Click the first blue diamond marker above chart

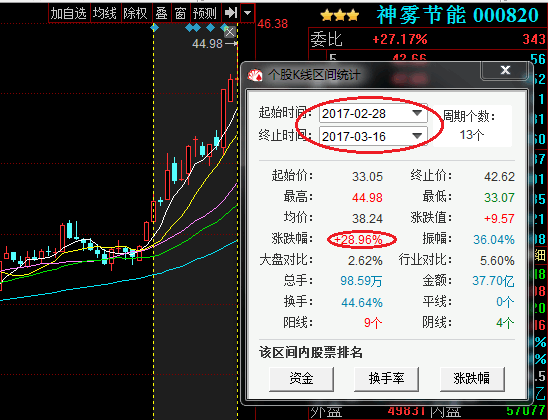point(154,27)
